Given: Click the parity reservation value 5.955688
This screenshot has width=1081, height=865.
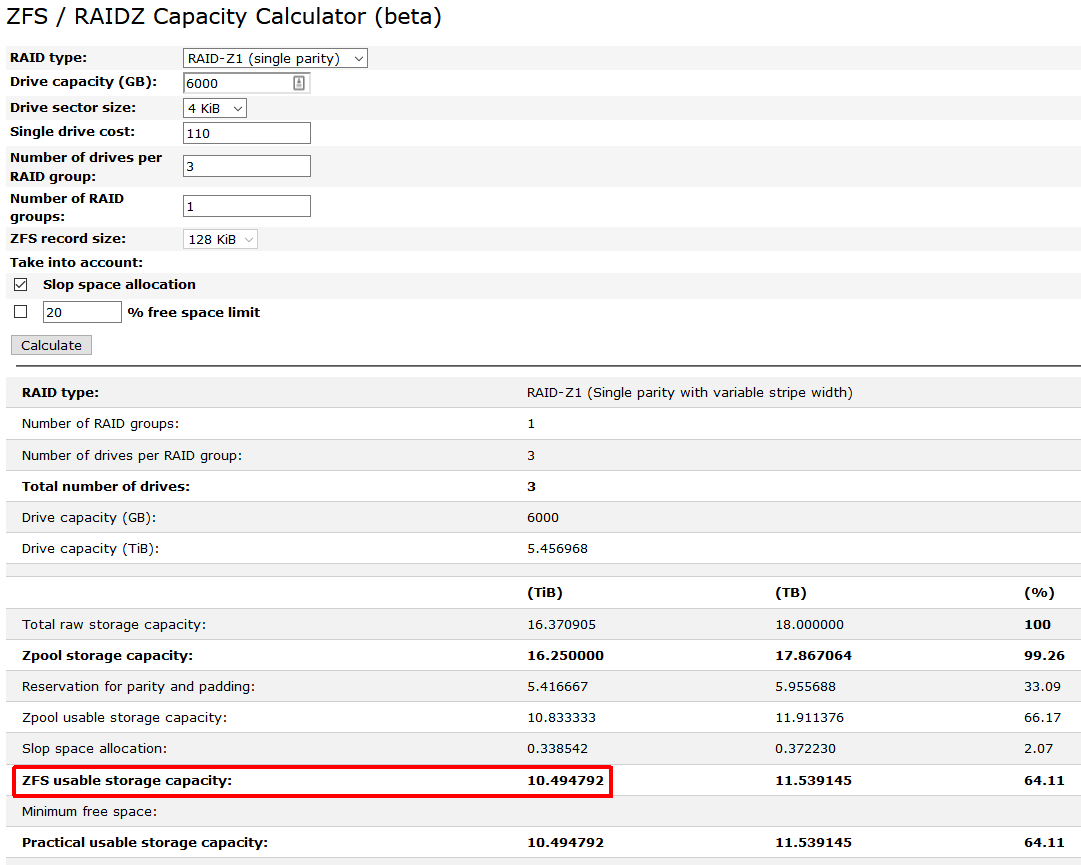Looking at the screenshot, I should (805, 686).
